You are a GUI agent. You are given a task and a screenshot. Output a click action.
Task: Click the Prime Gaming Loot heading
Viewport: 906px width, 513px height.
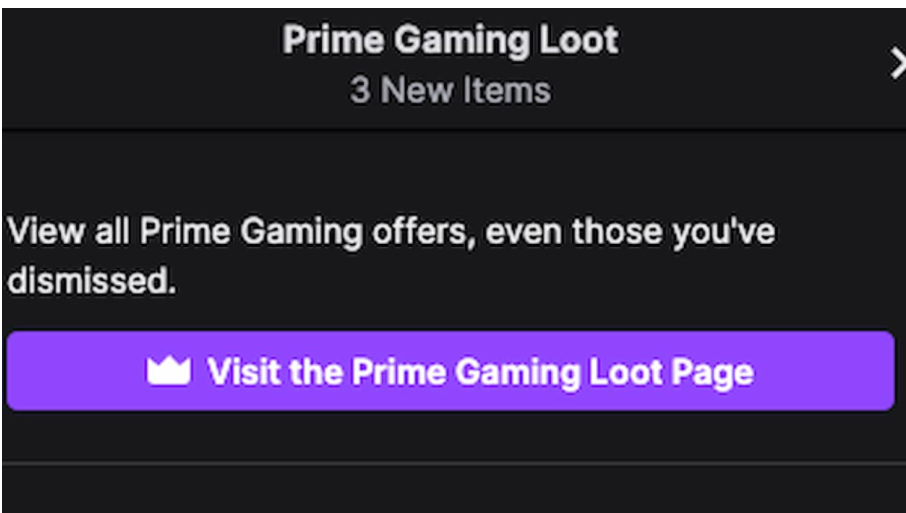[x=450, y=40]
